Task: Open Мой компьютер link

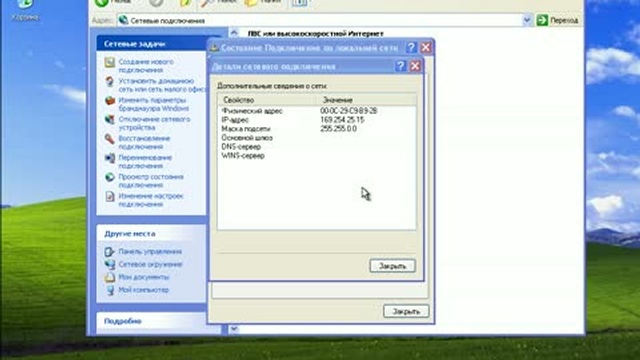Action: tap(143, 290)
